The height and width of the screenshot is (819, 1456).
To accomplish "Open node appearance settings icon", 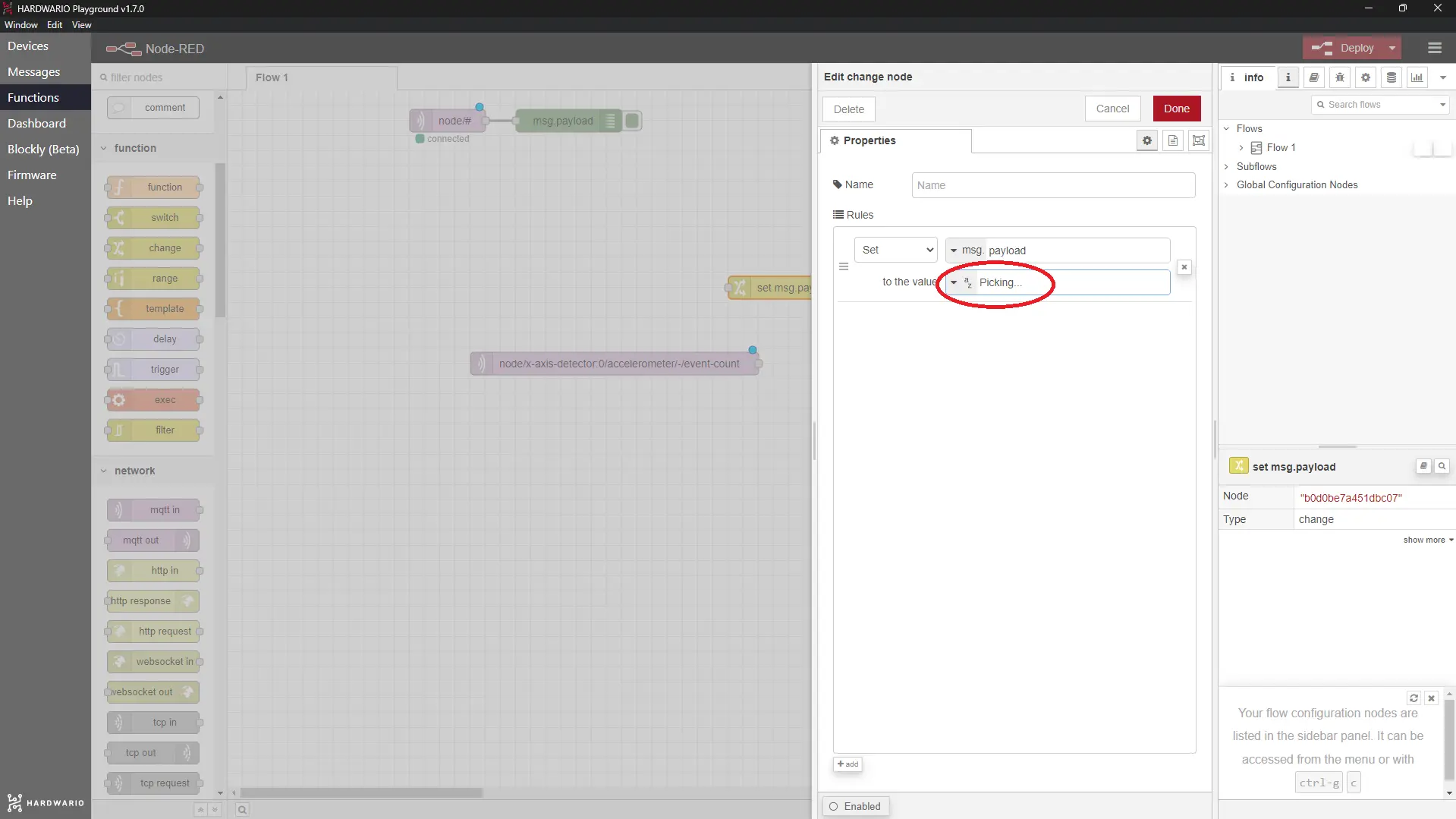I will tap(1199, 140).
